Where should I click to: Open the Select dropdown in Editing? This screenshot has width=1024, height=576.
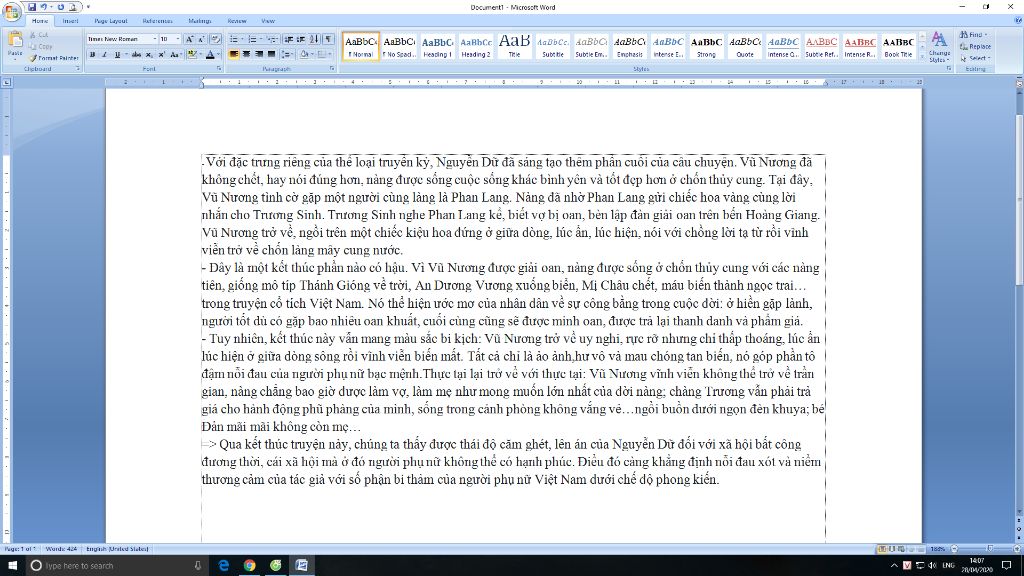point(976,58)
